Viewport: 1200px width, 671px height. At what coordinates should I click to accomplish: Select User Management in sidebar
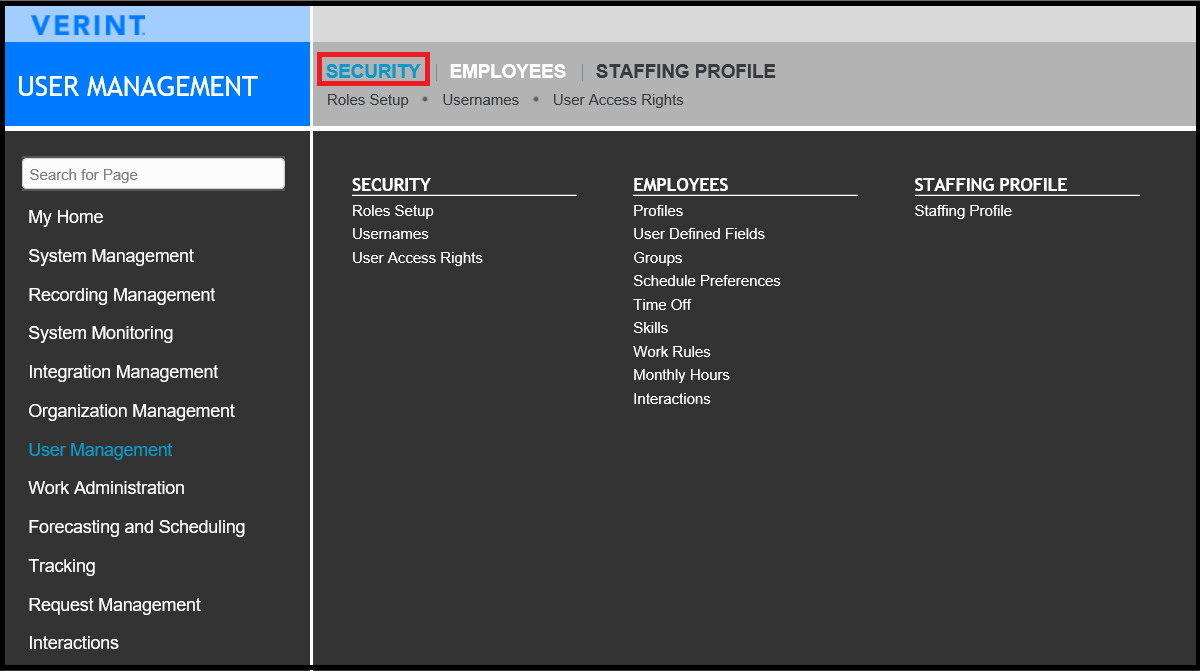click(100, 450)
